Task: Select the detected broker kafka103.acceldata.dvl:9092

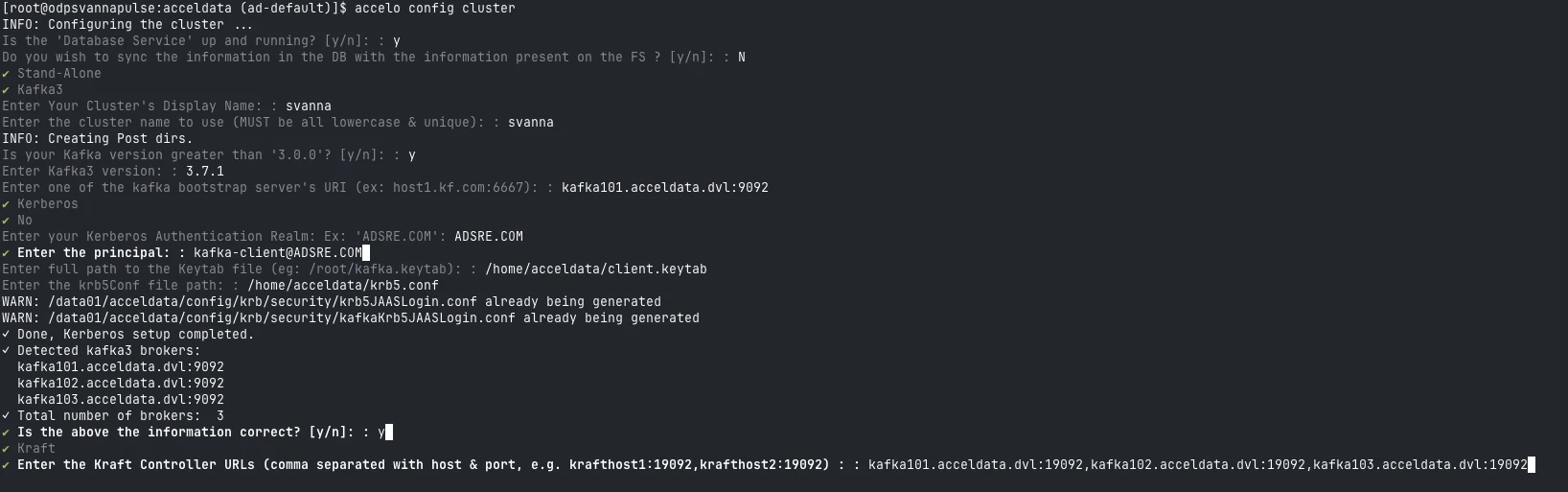Action: pyautogui.click(x=121, y=400)
